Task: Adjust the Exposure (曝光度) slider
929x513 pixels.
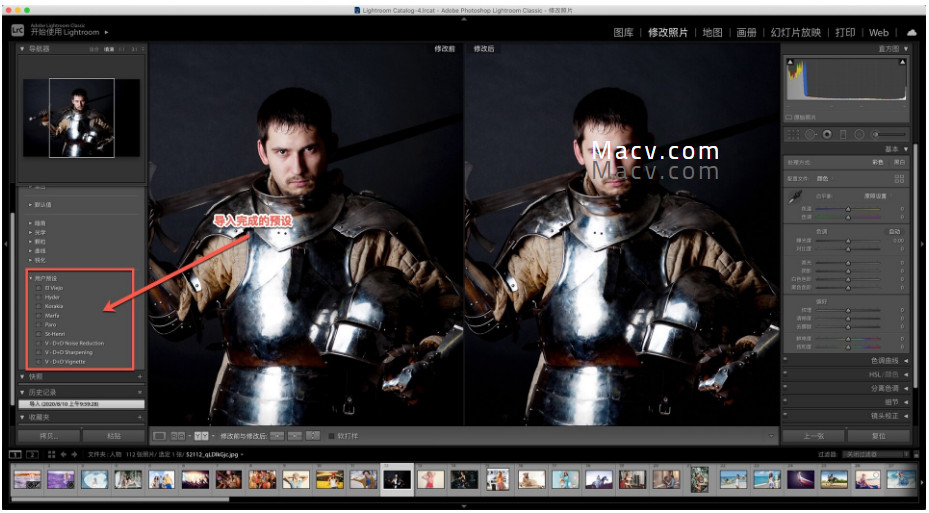Action: (848, 241)
